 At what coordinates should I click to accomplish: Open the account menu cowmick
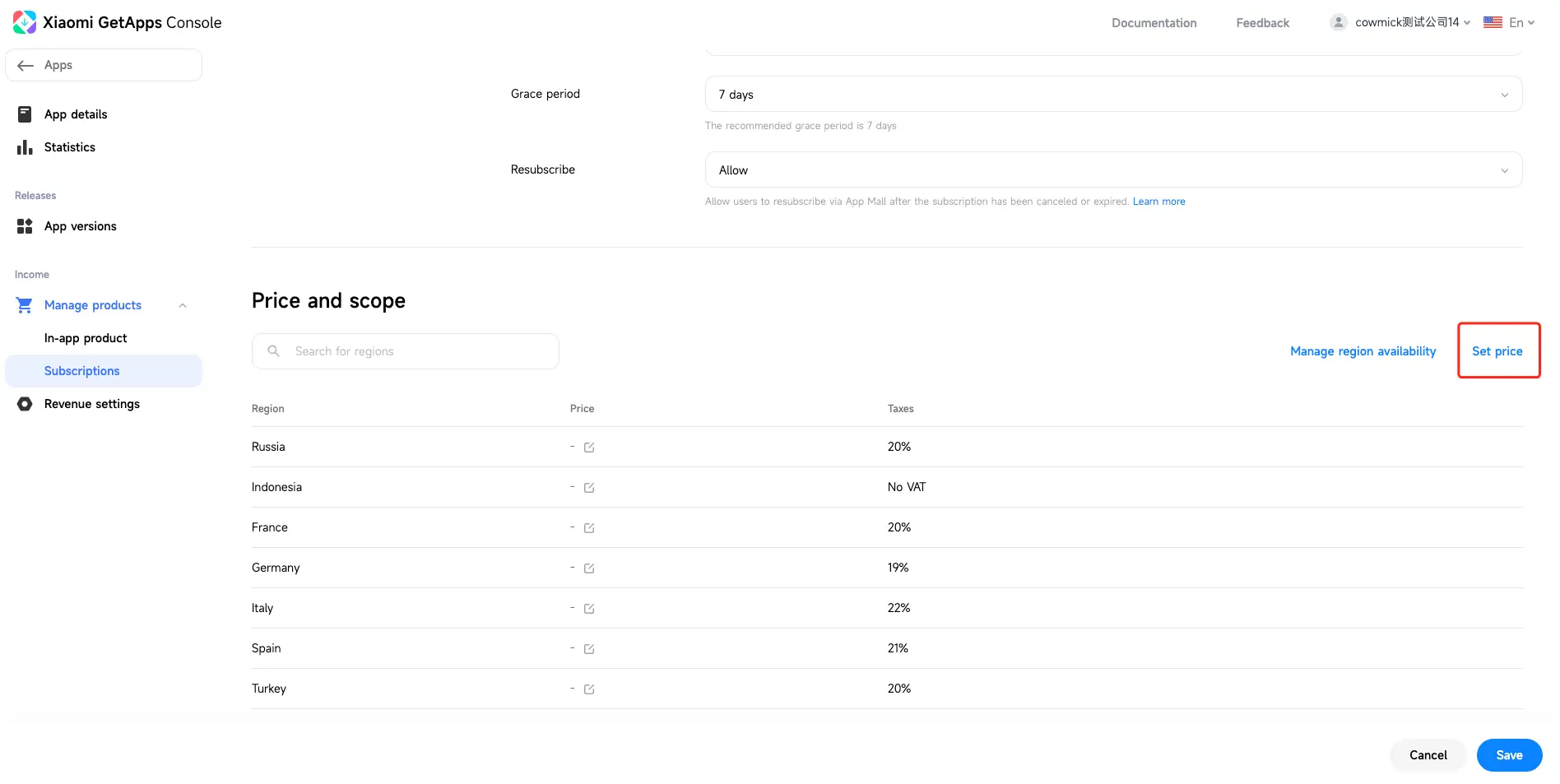[x=1400, y=22]
